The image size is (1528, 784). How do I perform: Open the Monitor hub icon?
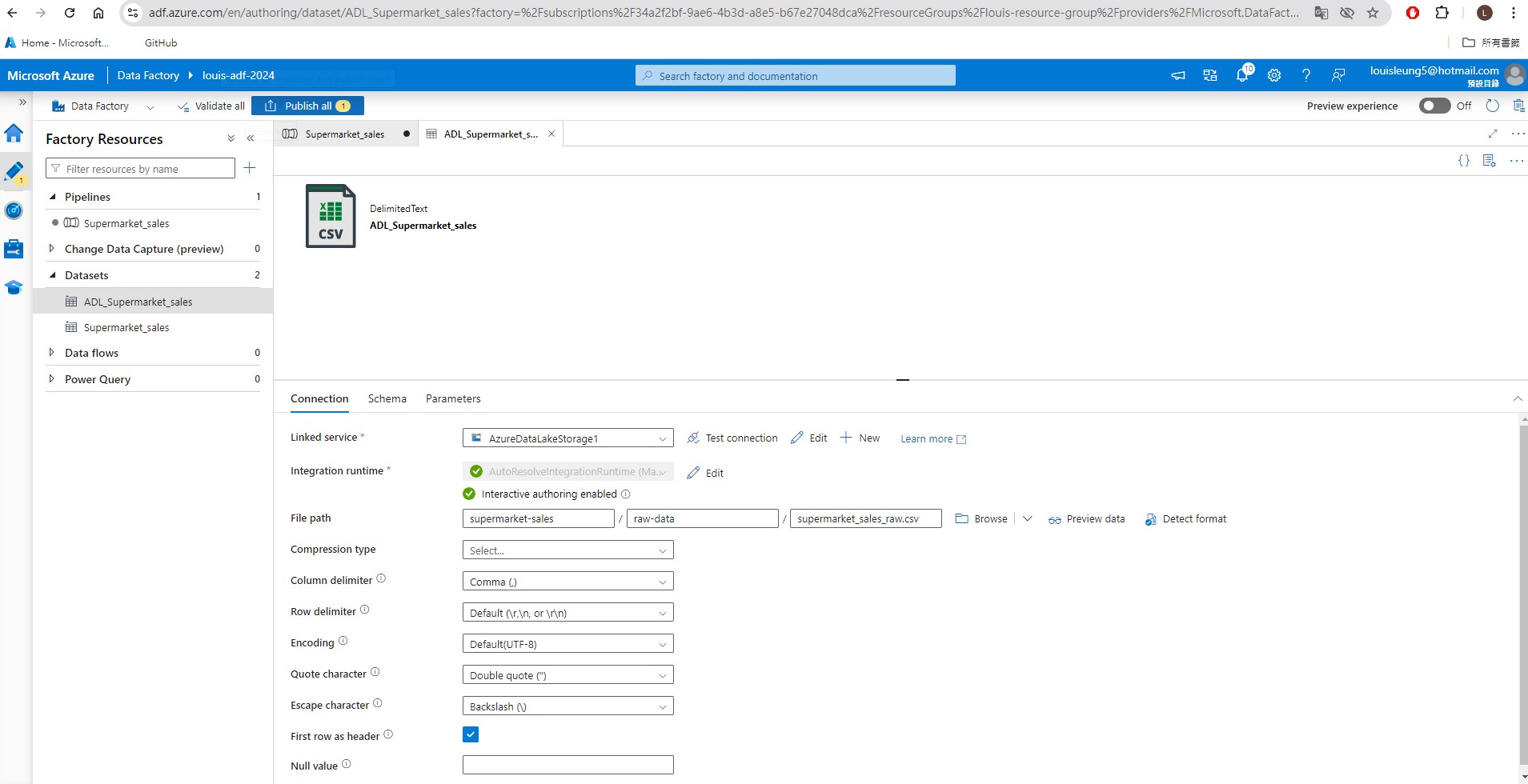14,210
